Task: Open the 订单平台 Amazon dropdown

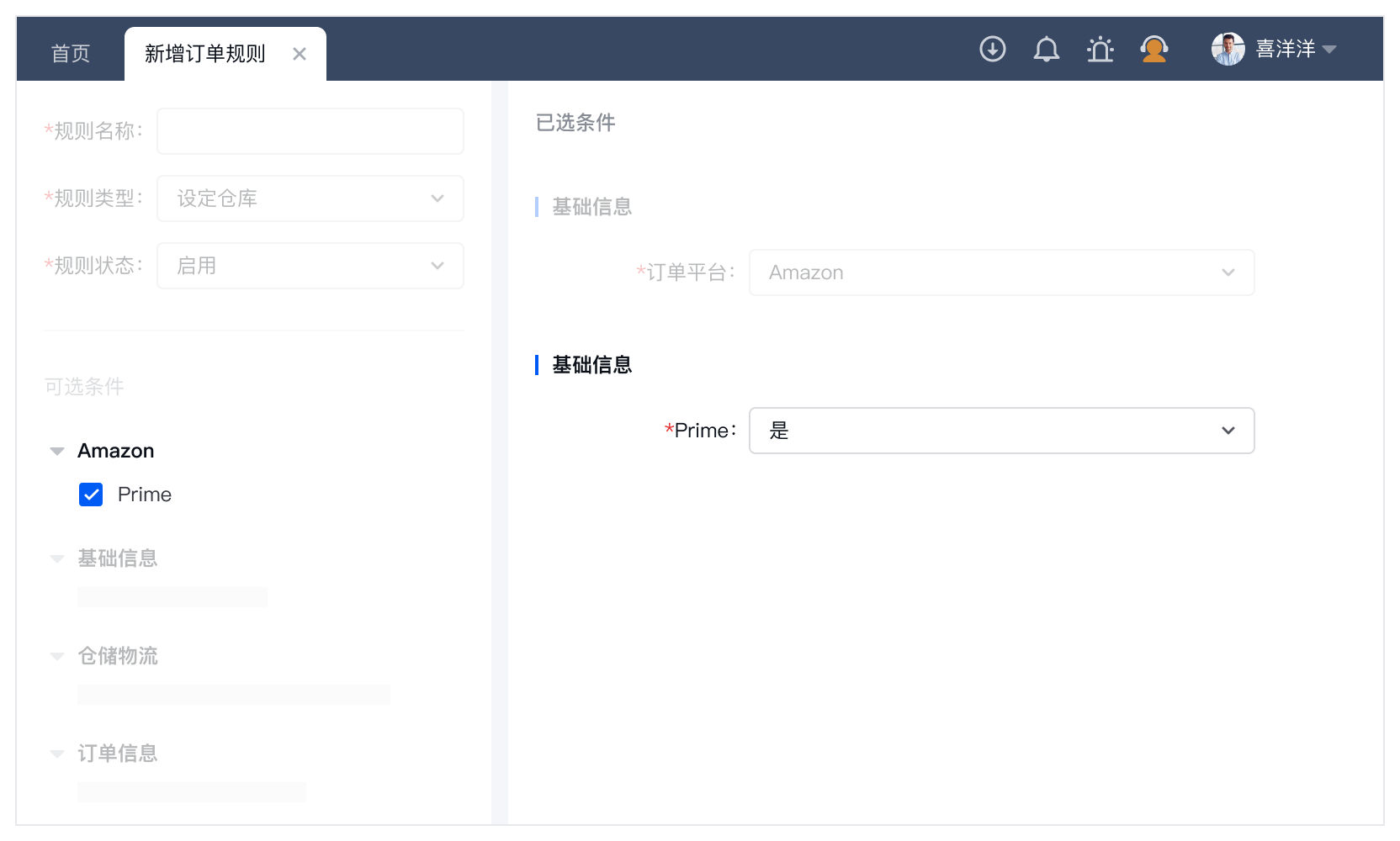Action: tap(1002, 272)
